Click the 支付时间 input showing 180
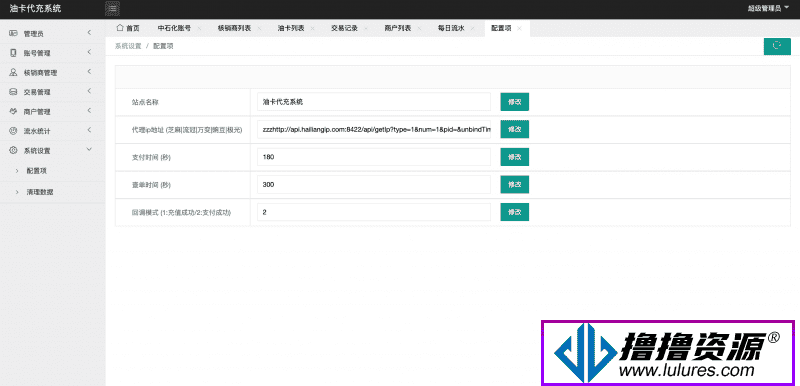This screenshot has height=386, width=800. pos(373,157)
